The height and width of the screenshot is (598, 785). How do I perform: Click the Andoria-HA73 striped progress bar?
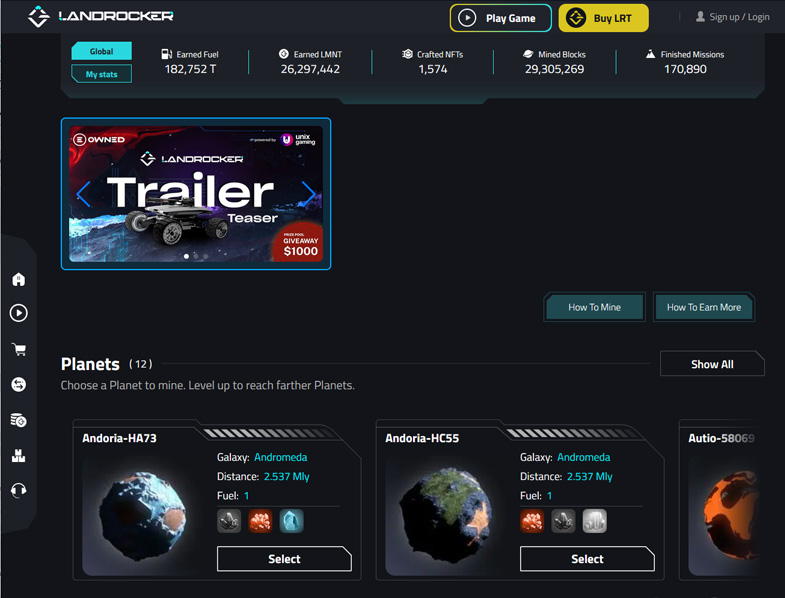pyautogui.click(x=271, y=433)
